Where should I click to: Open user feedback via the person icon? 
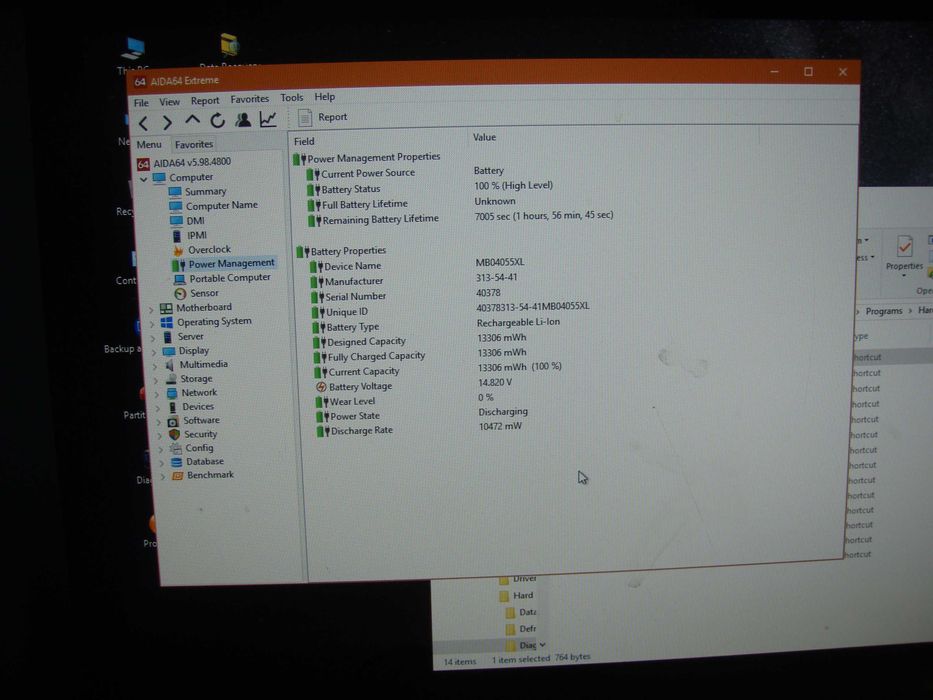click(x=243, y=120)
